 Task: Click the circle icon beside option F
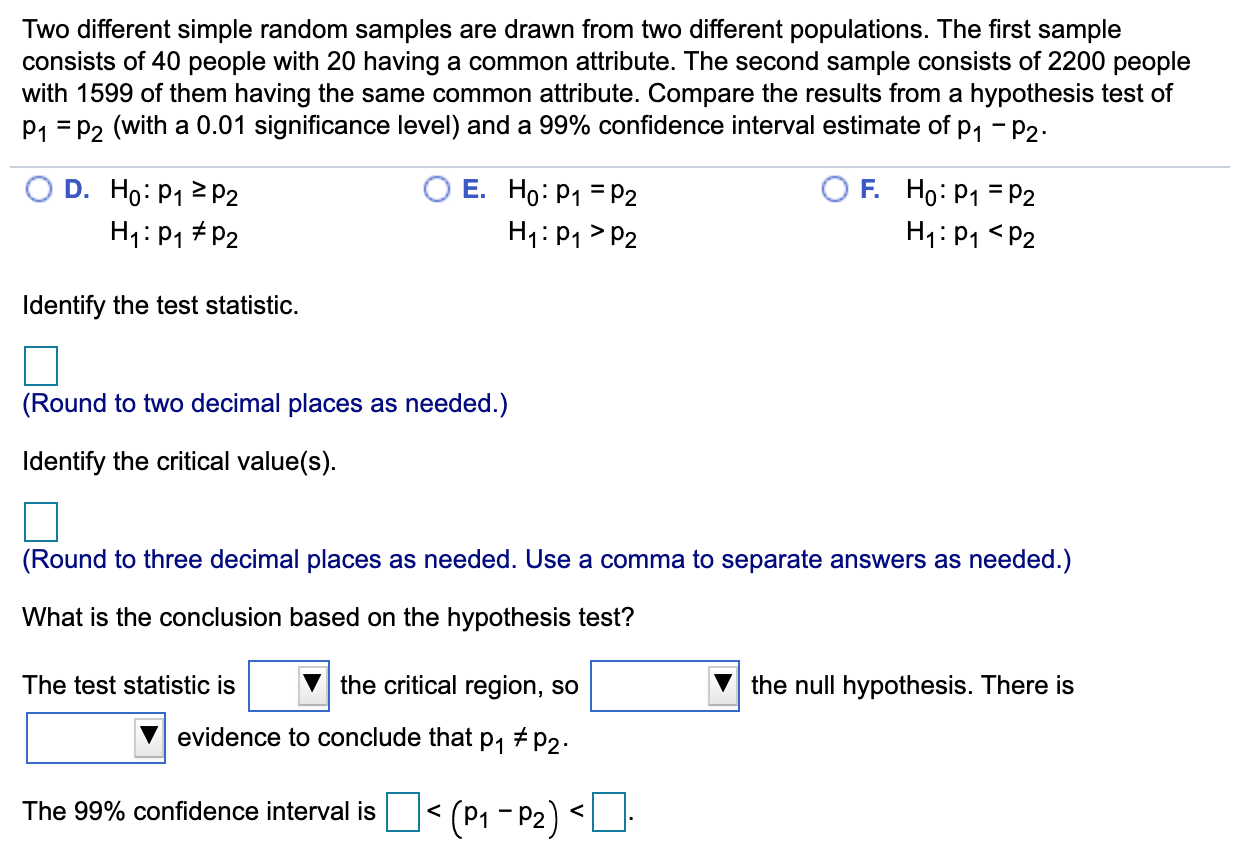pos(836,191)
